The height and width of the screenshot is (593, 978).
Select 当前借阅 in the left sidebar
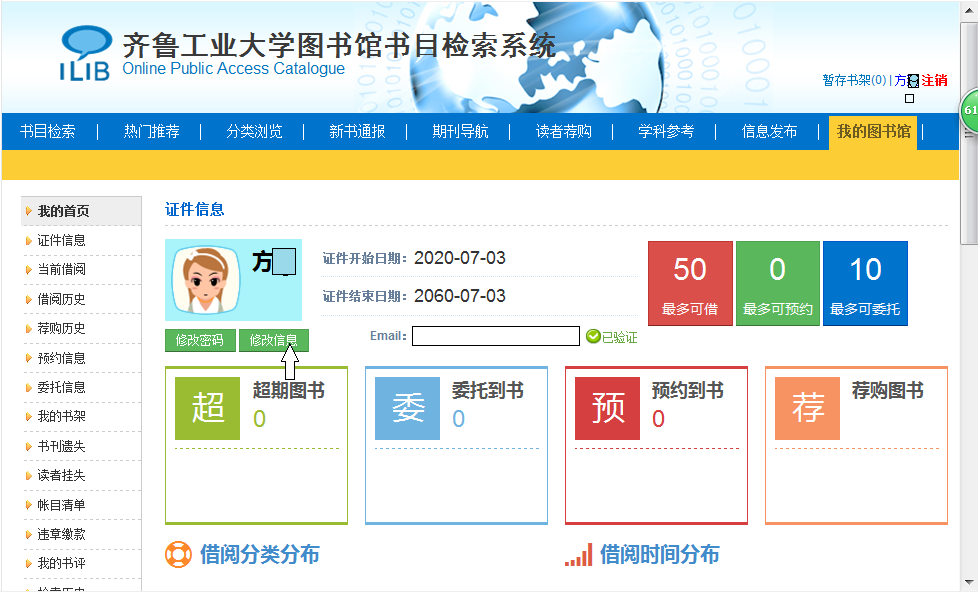pyautogui.click(x=62, y=269)
